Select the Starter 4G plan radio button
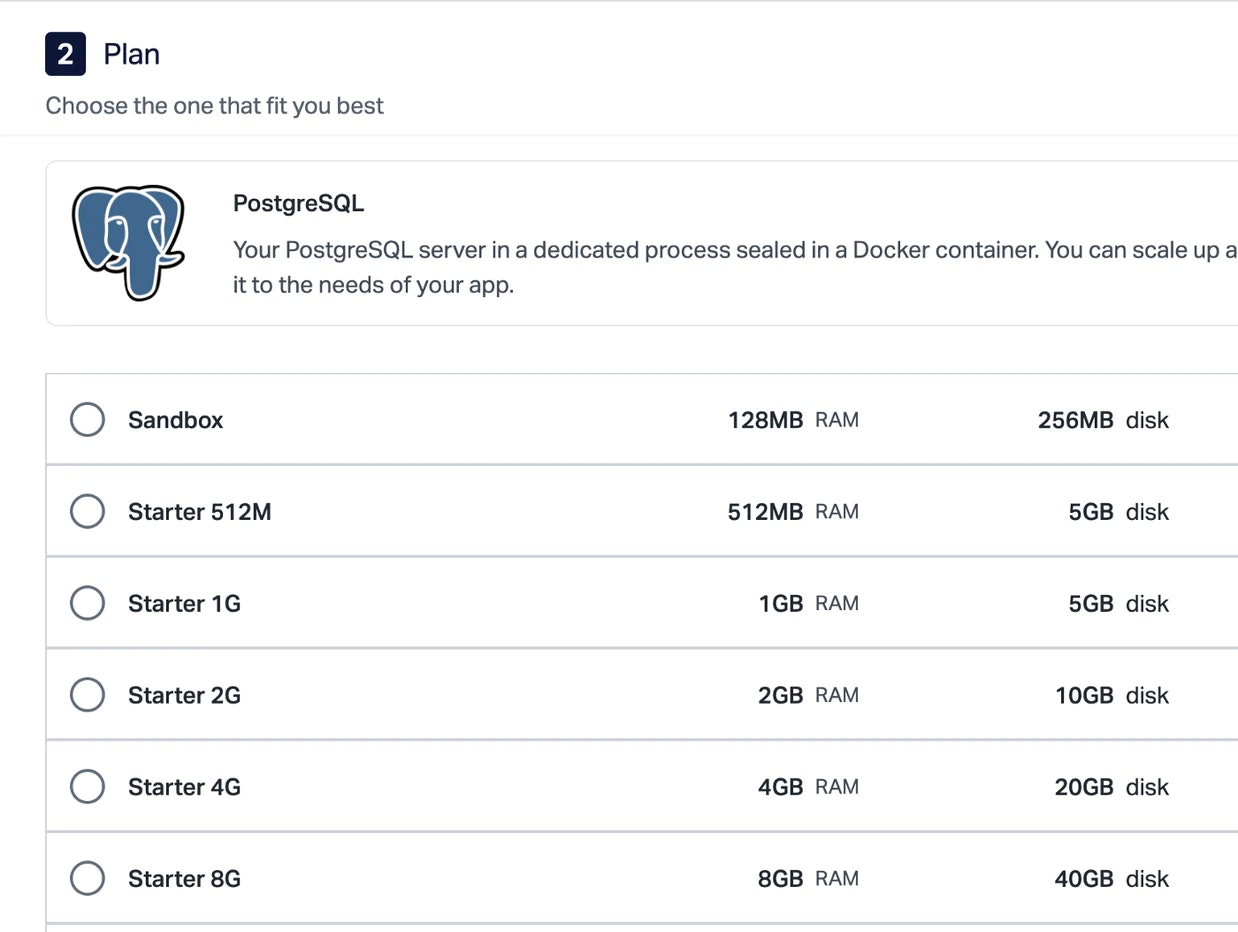Screen dimensions: 1238x932 click(x=87, y=786)
